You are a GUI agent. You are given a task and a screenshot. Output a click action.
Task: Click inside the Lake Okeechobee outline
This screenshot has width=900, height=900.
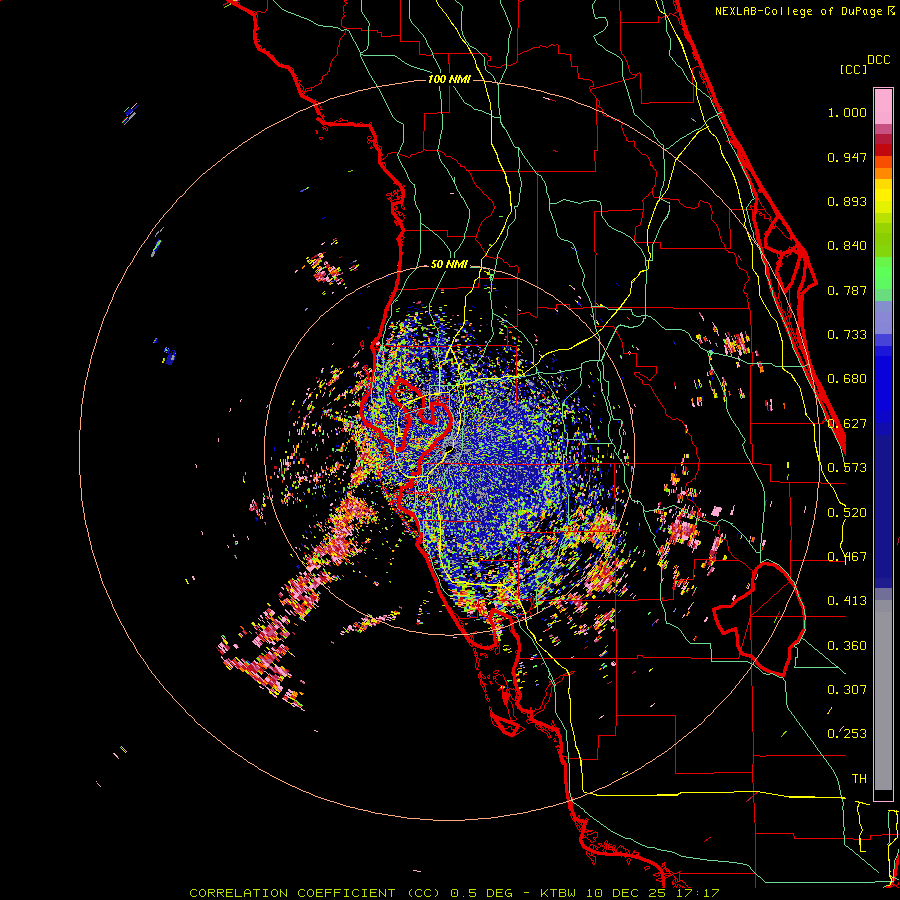pos(769,620)
